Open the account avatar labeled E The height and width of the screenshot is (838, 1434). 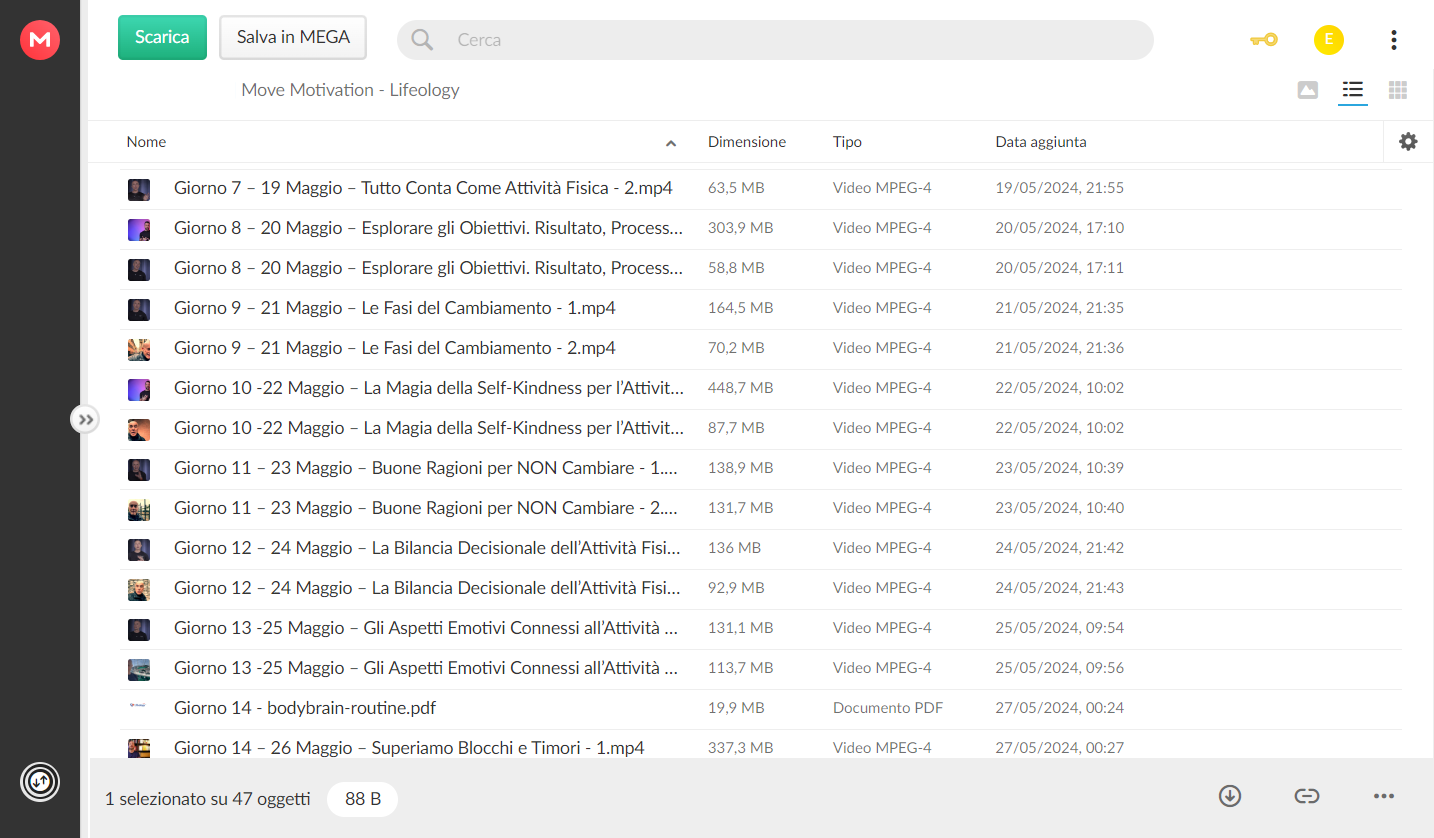click(x=1328, y=40)
